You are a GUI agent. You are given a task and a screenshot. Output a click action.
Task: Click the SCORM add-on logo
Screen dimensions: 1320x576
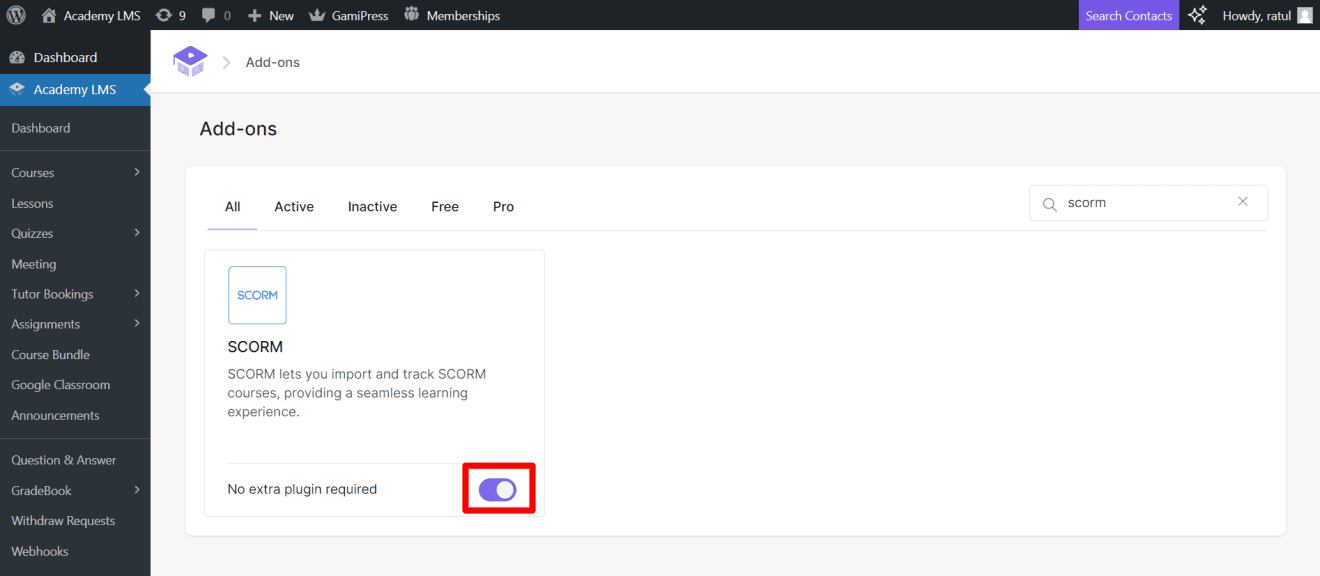(x=257, y=294)
